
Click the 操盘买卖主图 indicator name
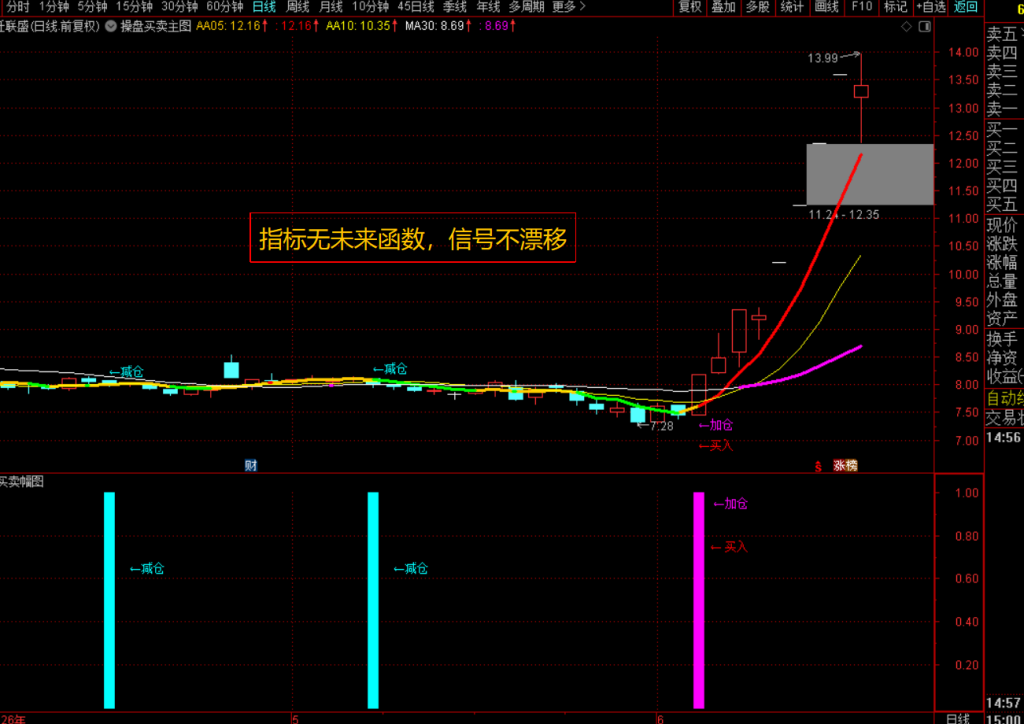click(x=155, y=26)
